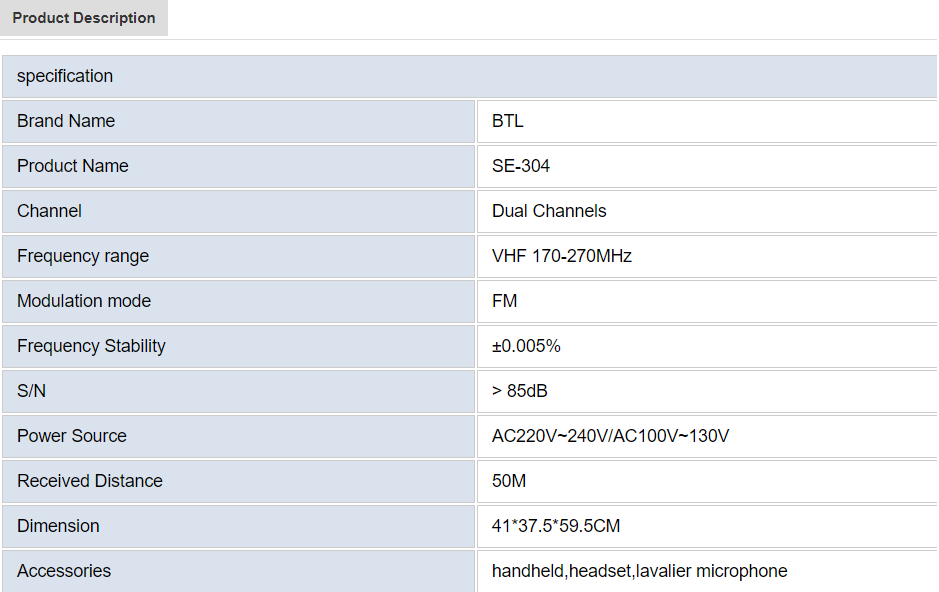939x592 pixels.
Task: Click the FM modulation value
Action: tap(504, 301)
